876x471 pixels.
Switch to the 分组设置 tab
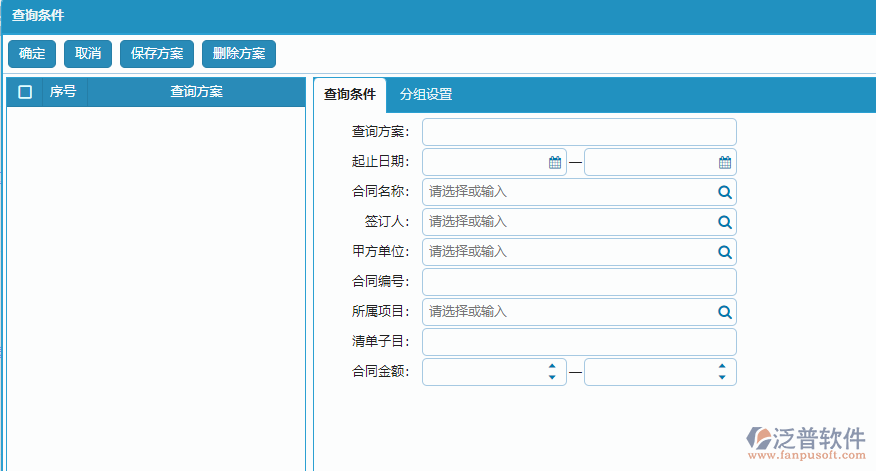pos(426,94)
